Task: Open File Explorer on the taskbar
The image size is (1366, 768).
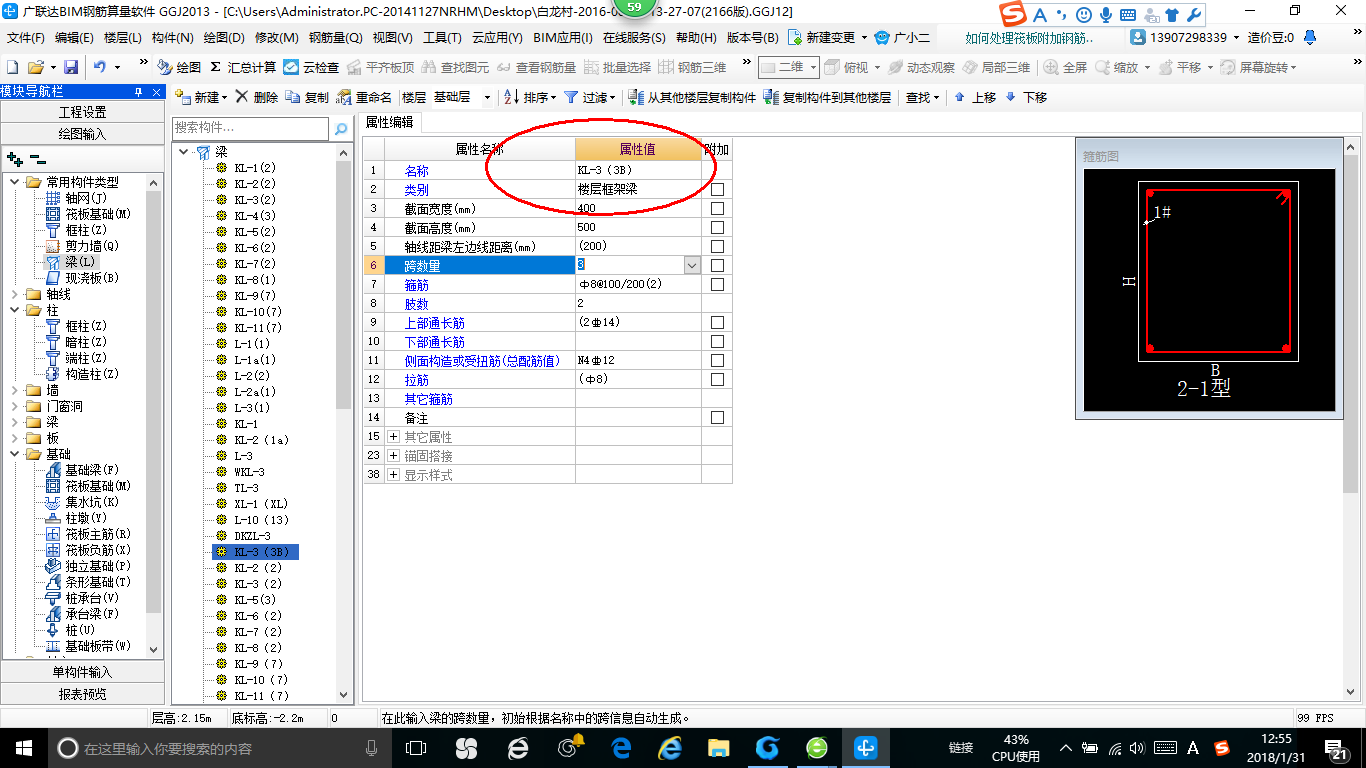Action: point(718,747)
